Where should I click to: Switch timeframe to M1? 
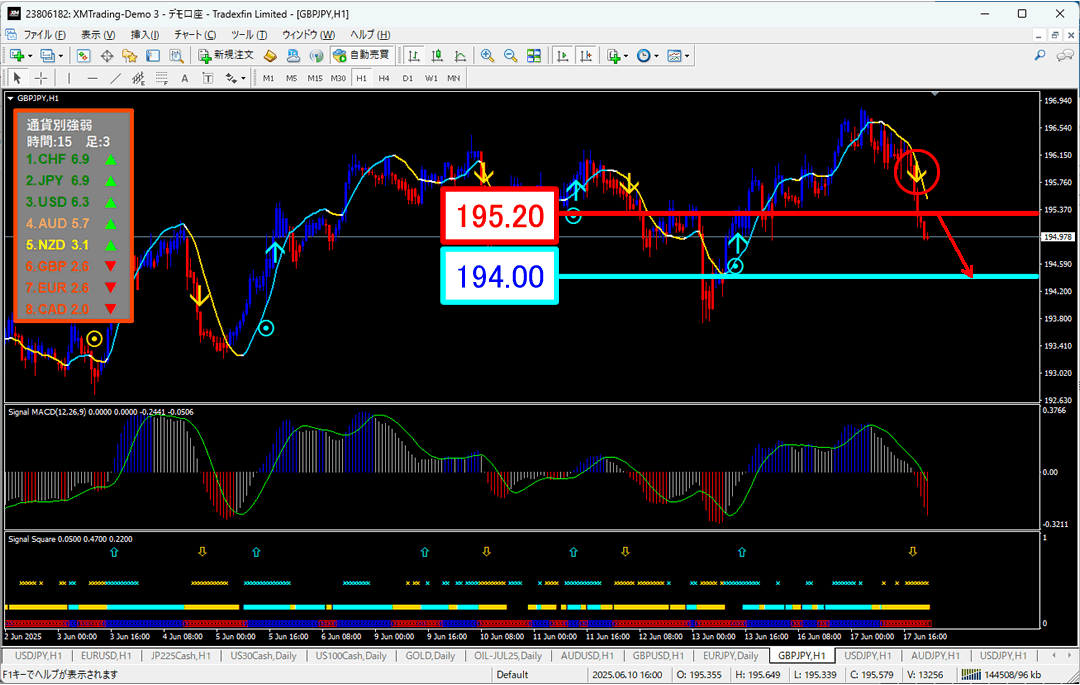tap(269, 78)
